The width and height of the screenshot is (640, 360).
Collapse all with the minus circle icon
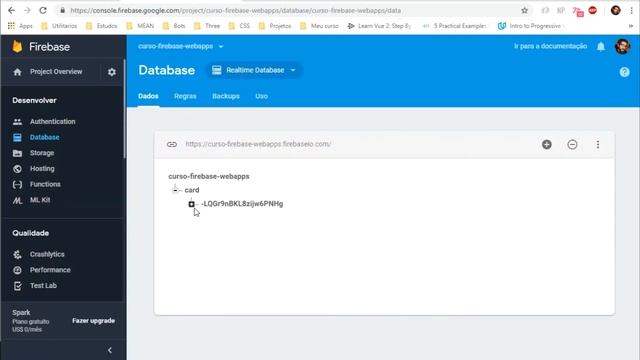pos(572,144)
